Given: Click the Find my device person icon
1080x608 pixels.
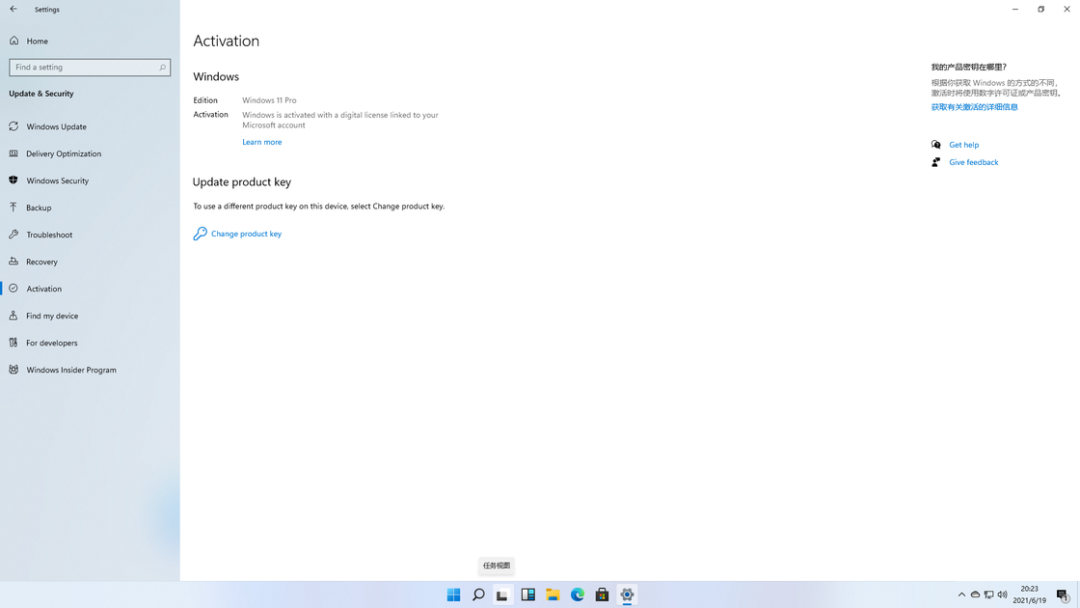Looking at the screenshot, I should [13, 315].
